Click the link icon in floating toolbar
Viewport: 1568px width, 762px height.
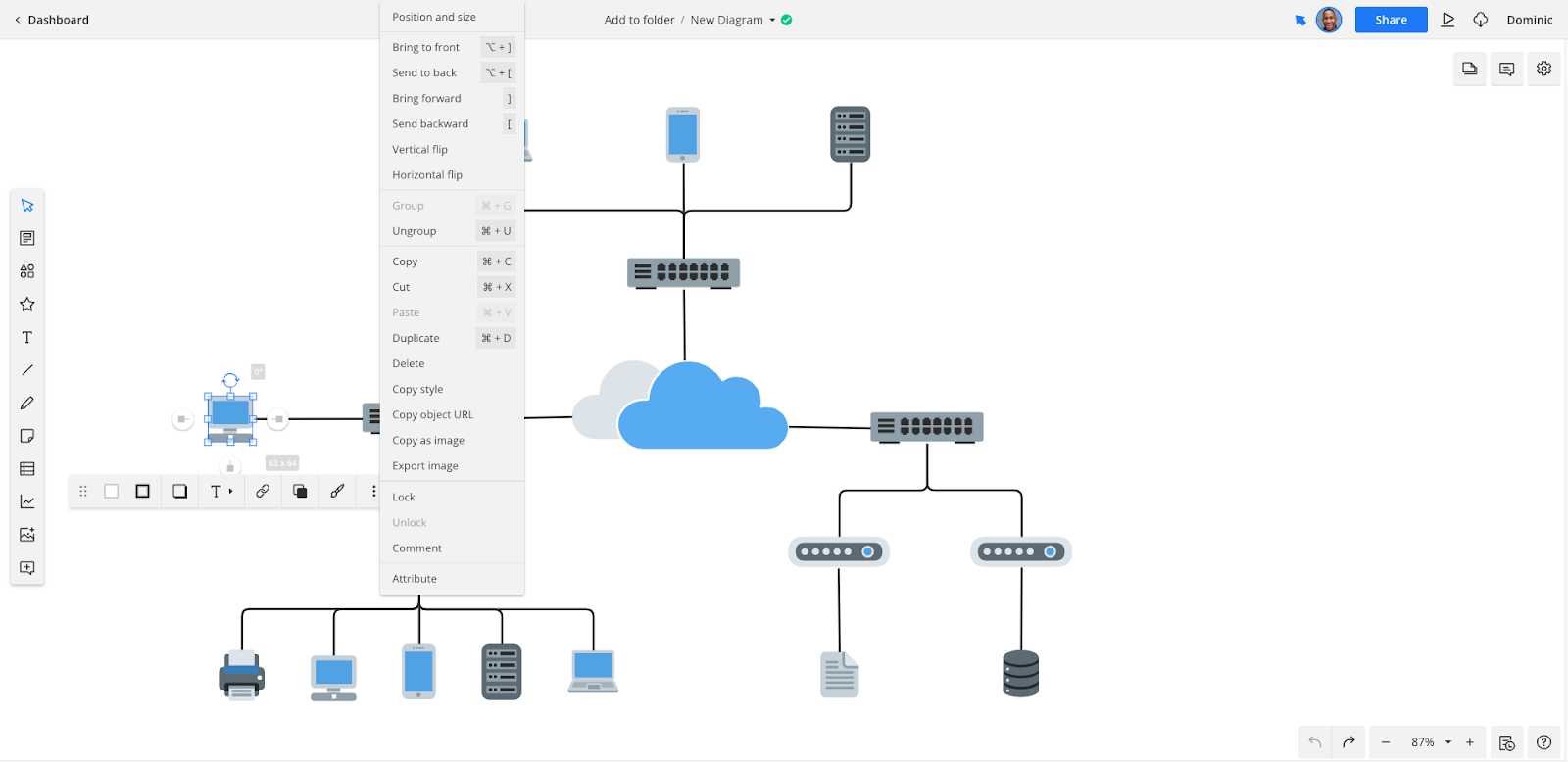(263, 492)
